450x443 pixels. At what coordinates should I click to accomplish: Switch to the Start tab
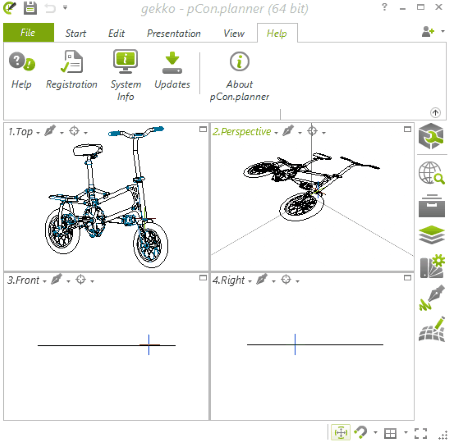(x=76, y=33)
